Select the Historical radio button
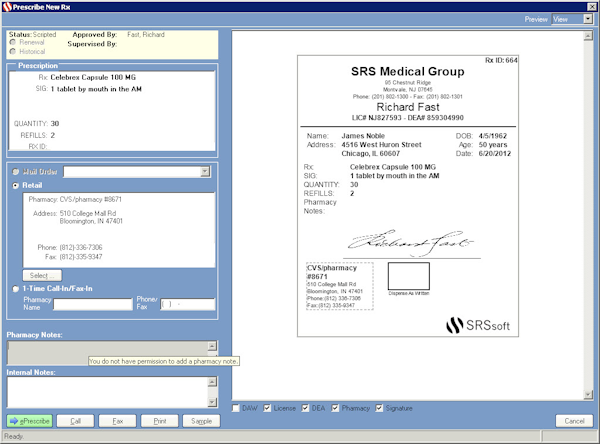This screenshot has height=444, width=600. tap(13, 51)
